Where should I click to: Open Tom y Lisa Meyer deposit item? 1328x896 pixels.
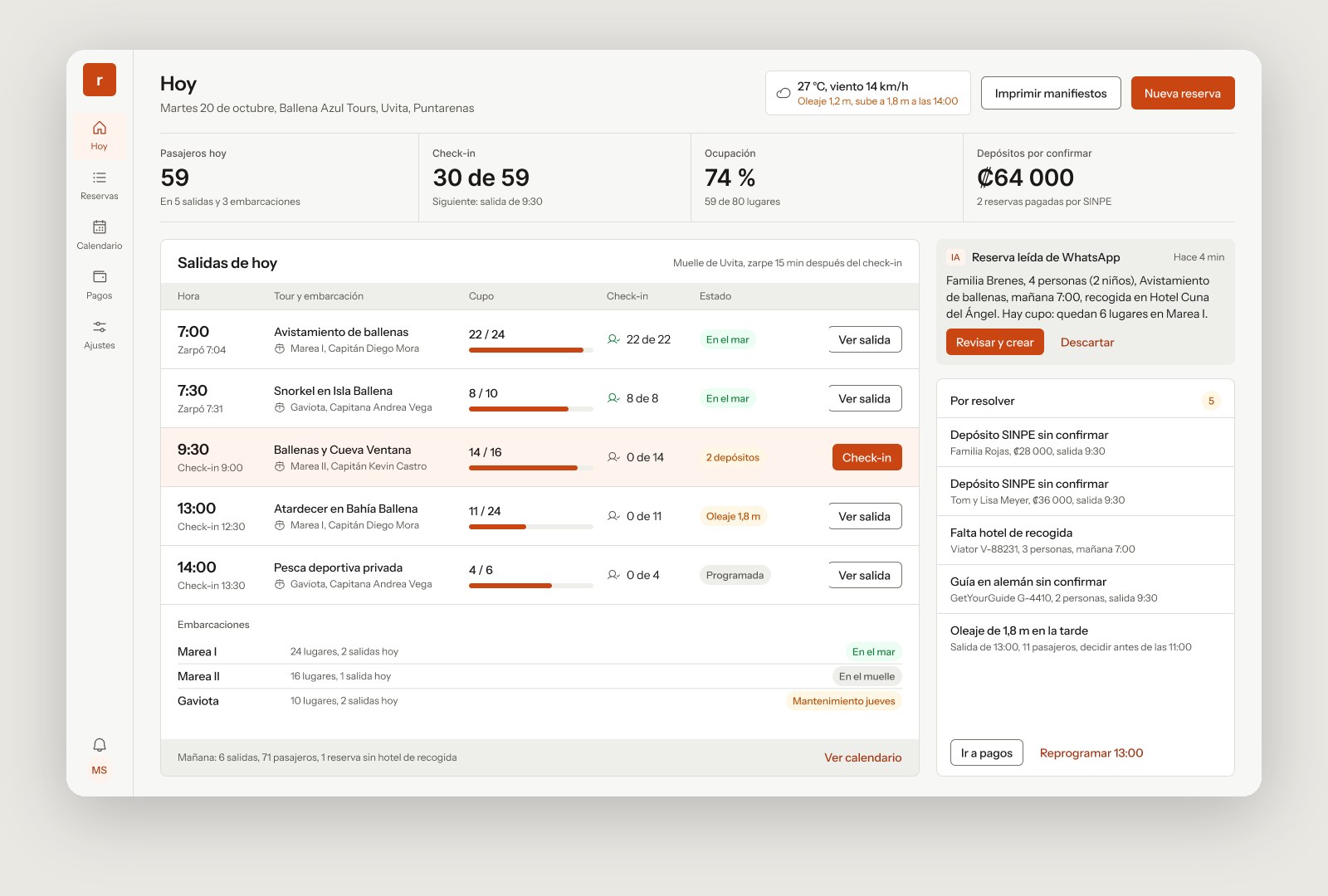(1086, 491)
